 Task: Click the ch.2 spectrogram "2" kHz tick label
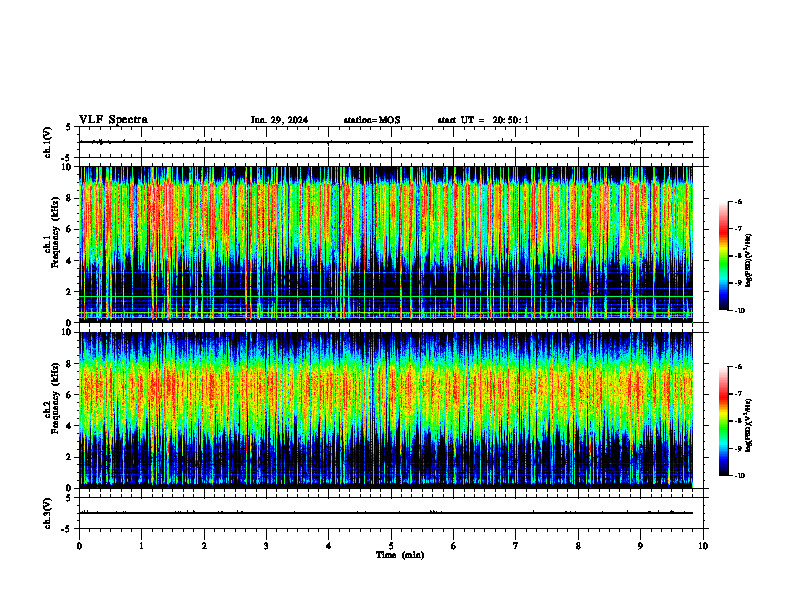click(x=69, y=457)
